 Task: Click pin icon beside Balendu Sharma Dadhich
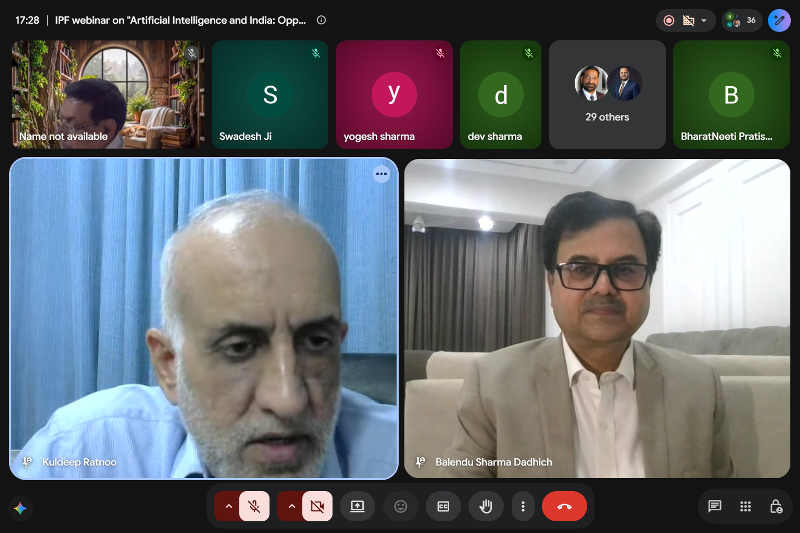420,462
